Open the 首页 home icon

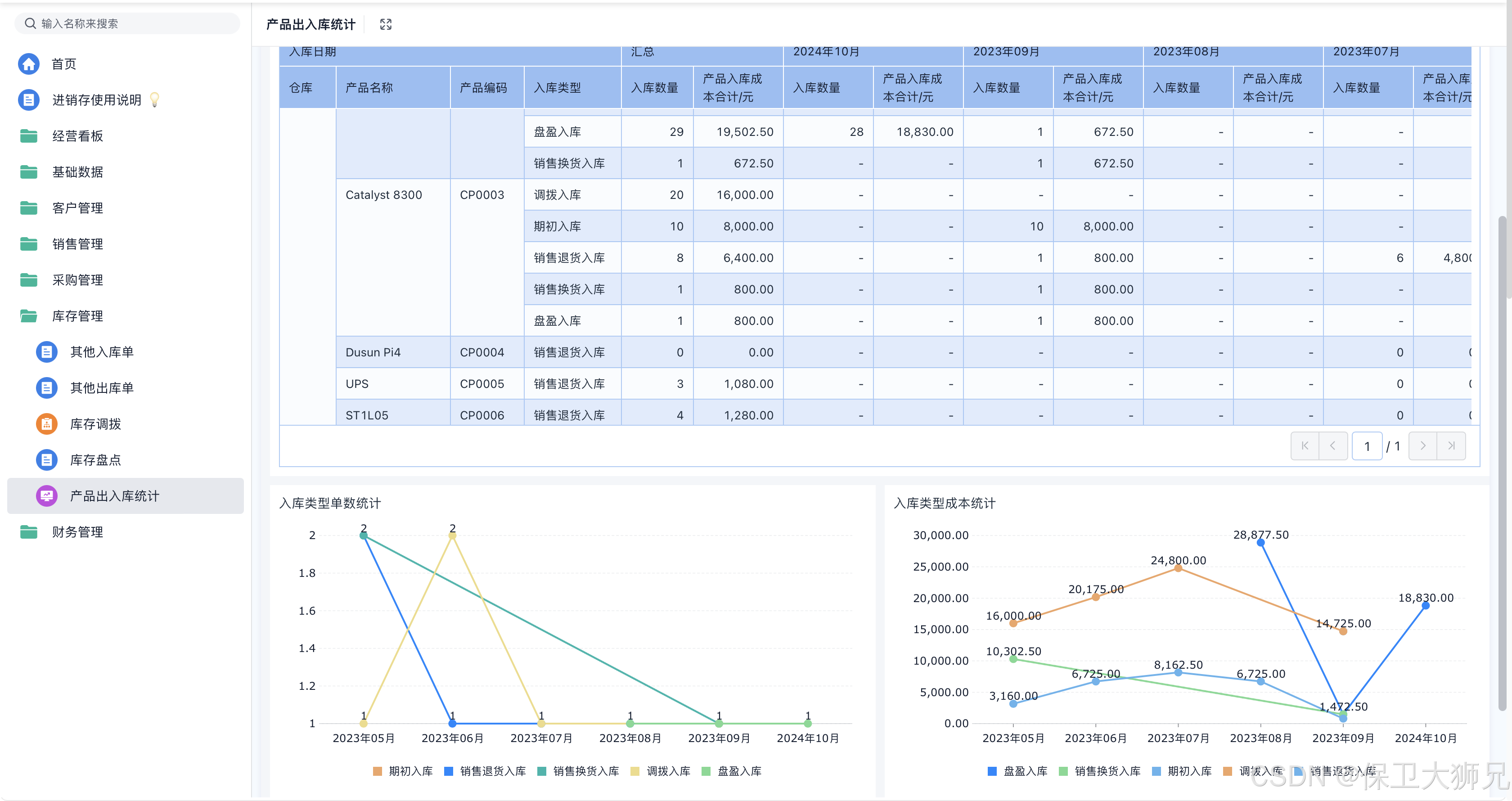[29, 64]
